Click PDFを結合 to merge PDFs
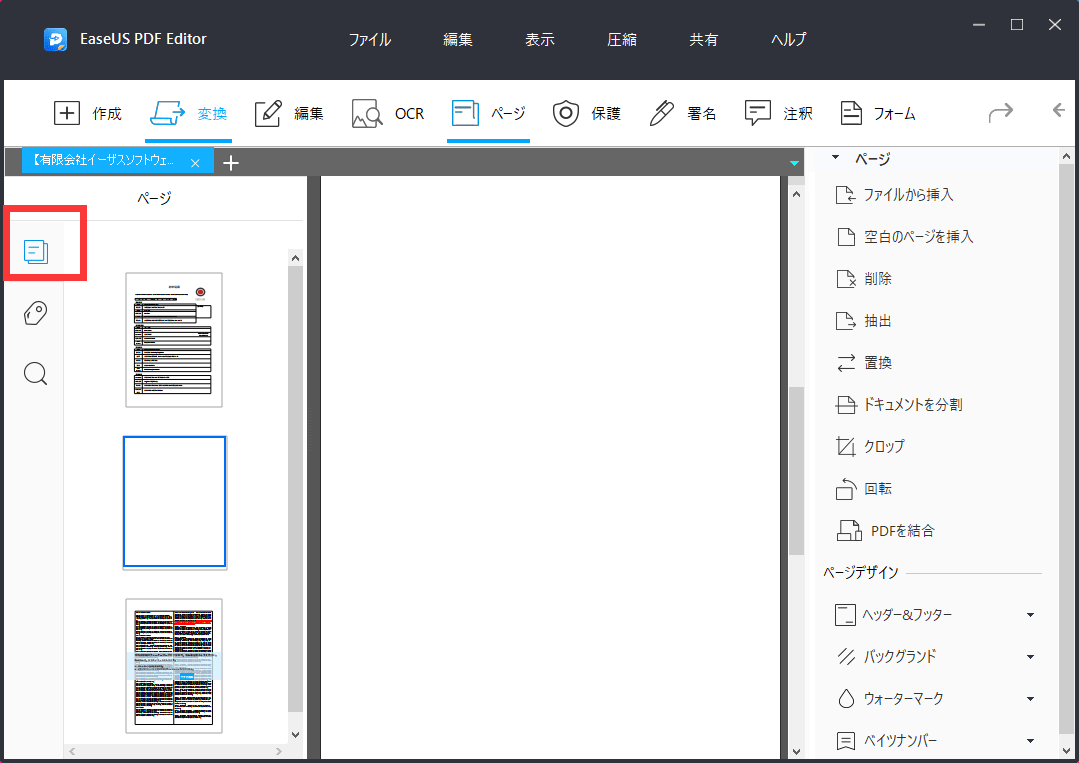Image resolution: width=1079 pixels, height=763 pixels. click(x=902, y=531)
